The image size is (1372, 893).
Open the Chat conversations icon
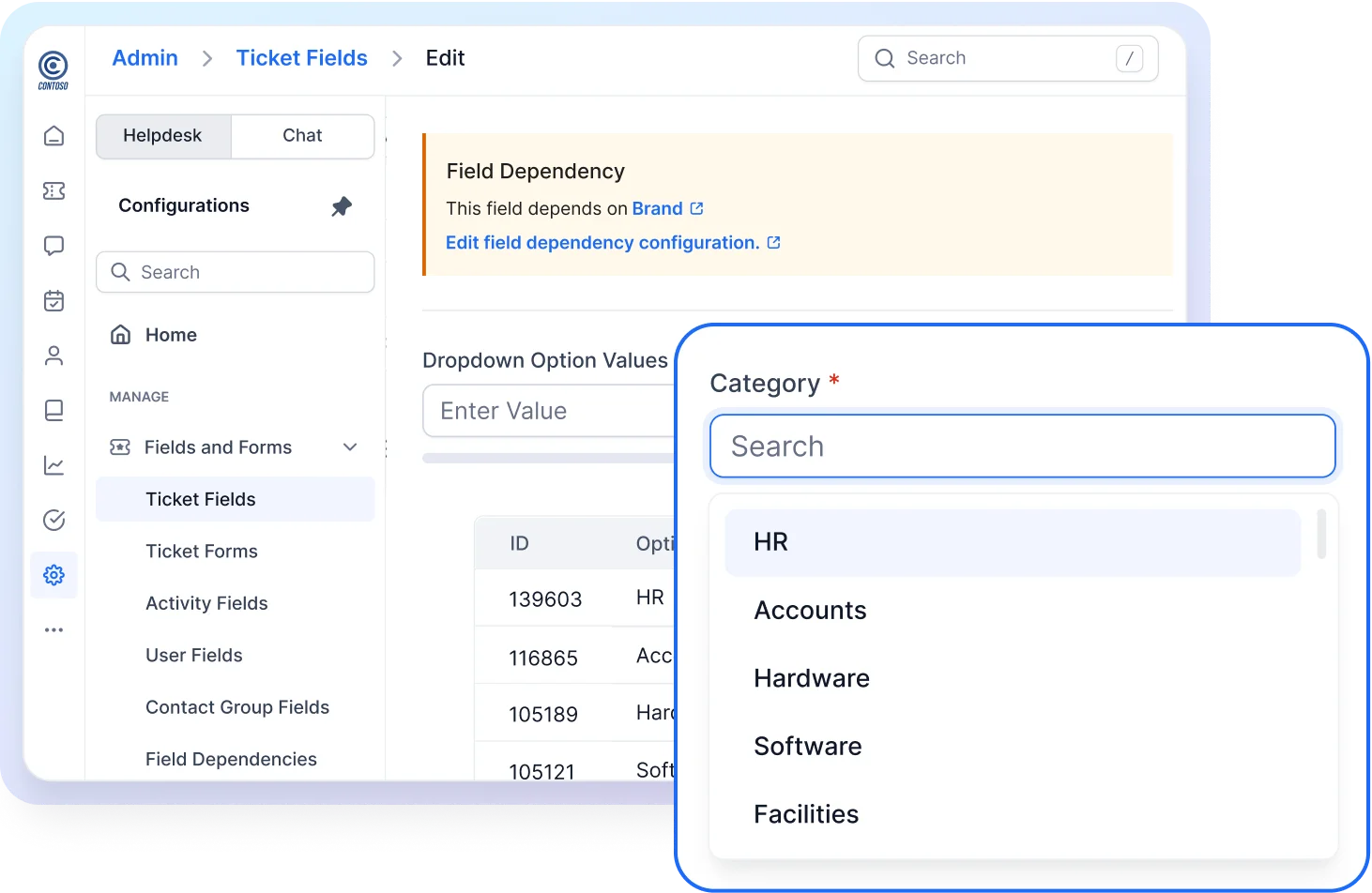53,246
